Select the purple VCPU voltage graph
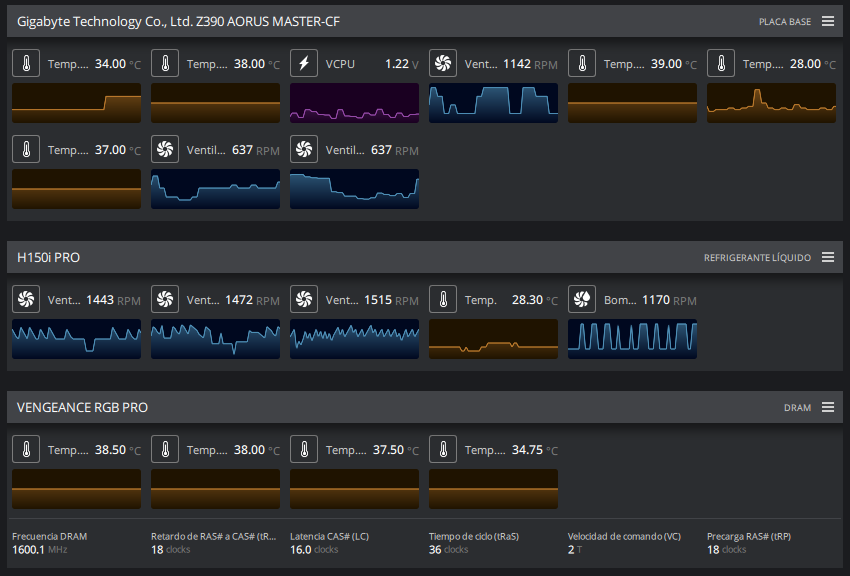The height and width of the screenshot is (576, 850). coord(355,103)
